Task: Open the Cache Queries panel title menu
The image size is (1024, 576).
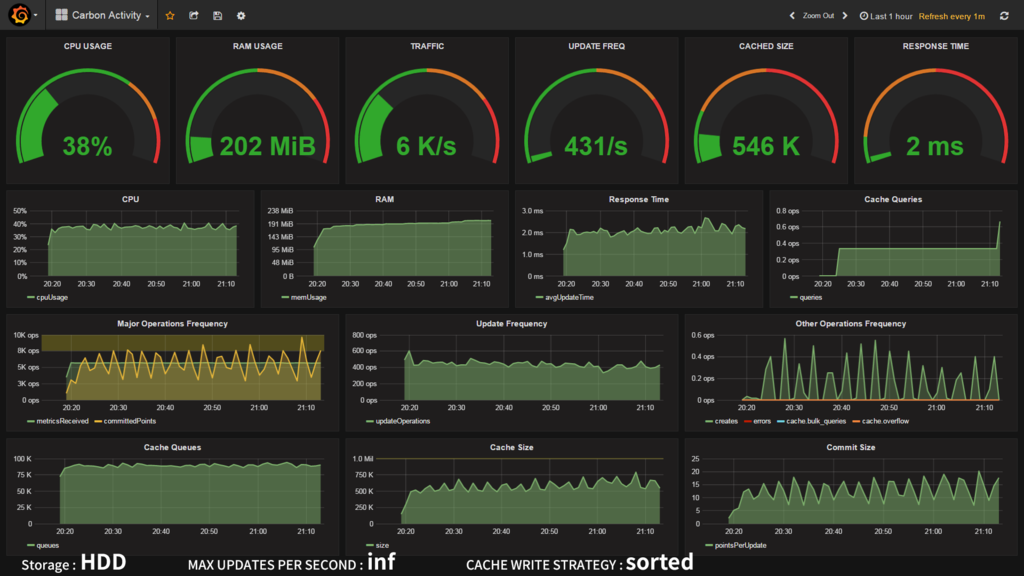Action: 893,199
